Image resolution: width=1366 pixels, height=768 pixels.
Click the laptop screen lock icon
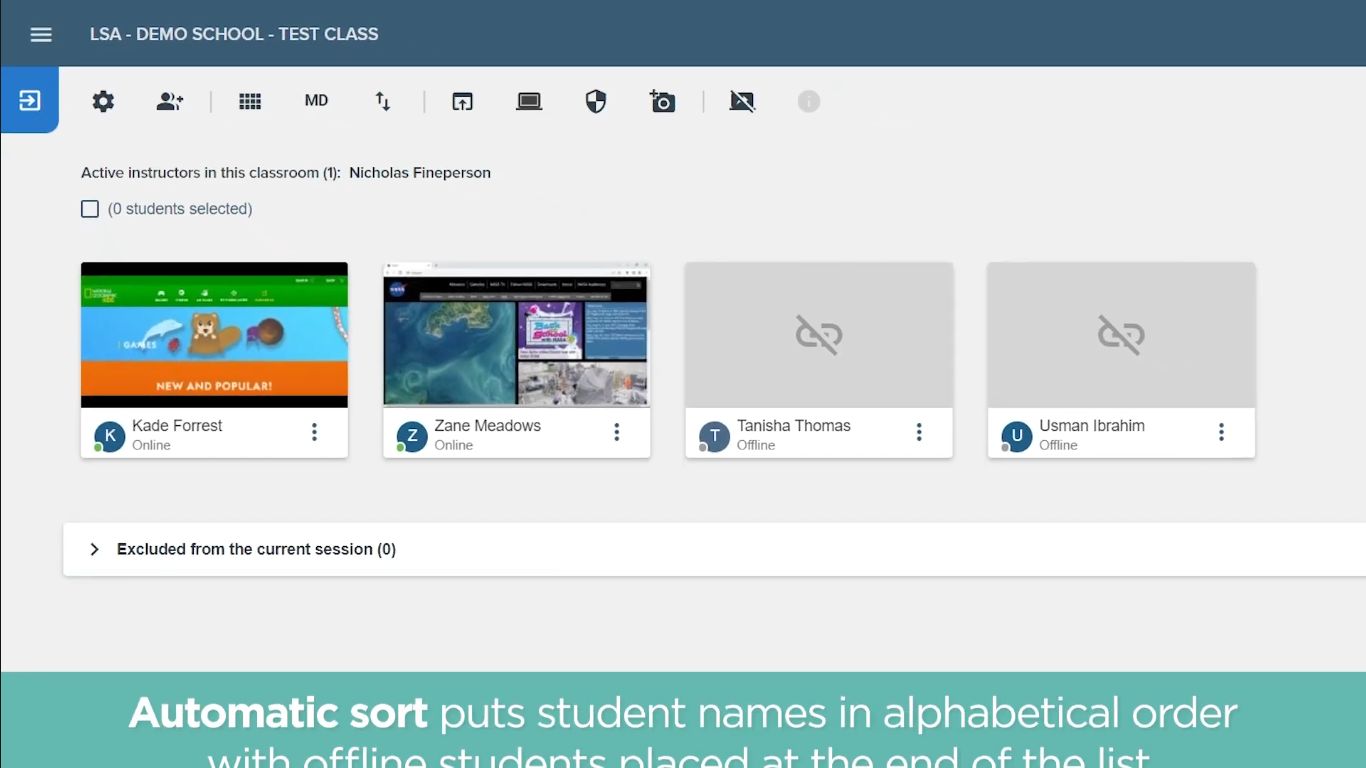pyautogui.click(x=529, y=101)
